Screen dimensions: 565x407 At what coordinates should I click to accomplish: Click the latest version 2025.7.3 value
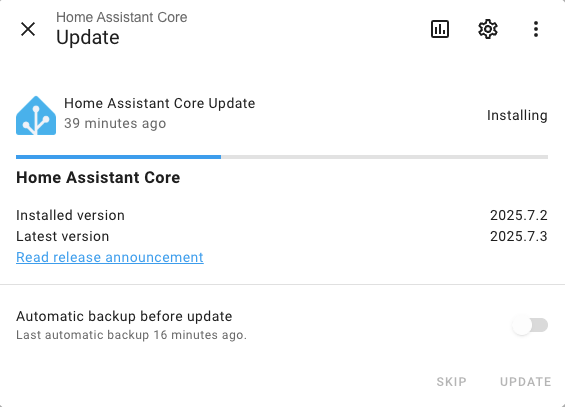coord(519,236)
